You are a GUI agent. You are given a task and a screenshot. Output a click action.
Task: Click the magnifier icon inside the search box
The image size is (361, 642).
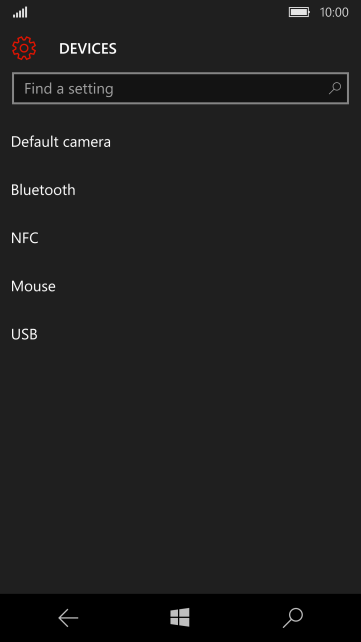[x=335, y=88]
